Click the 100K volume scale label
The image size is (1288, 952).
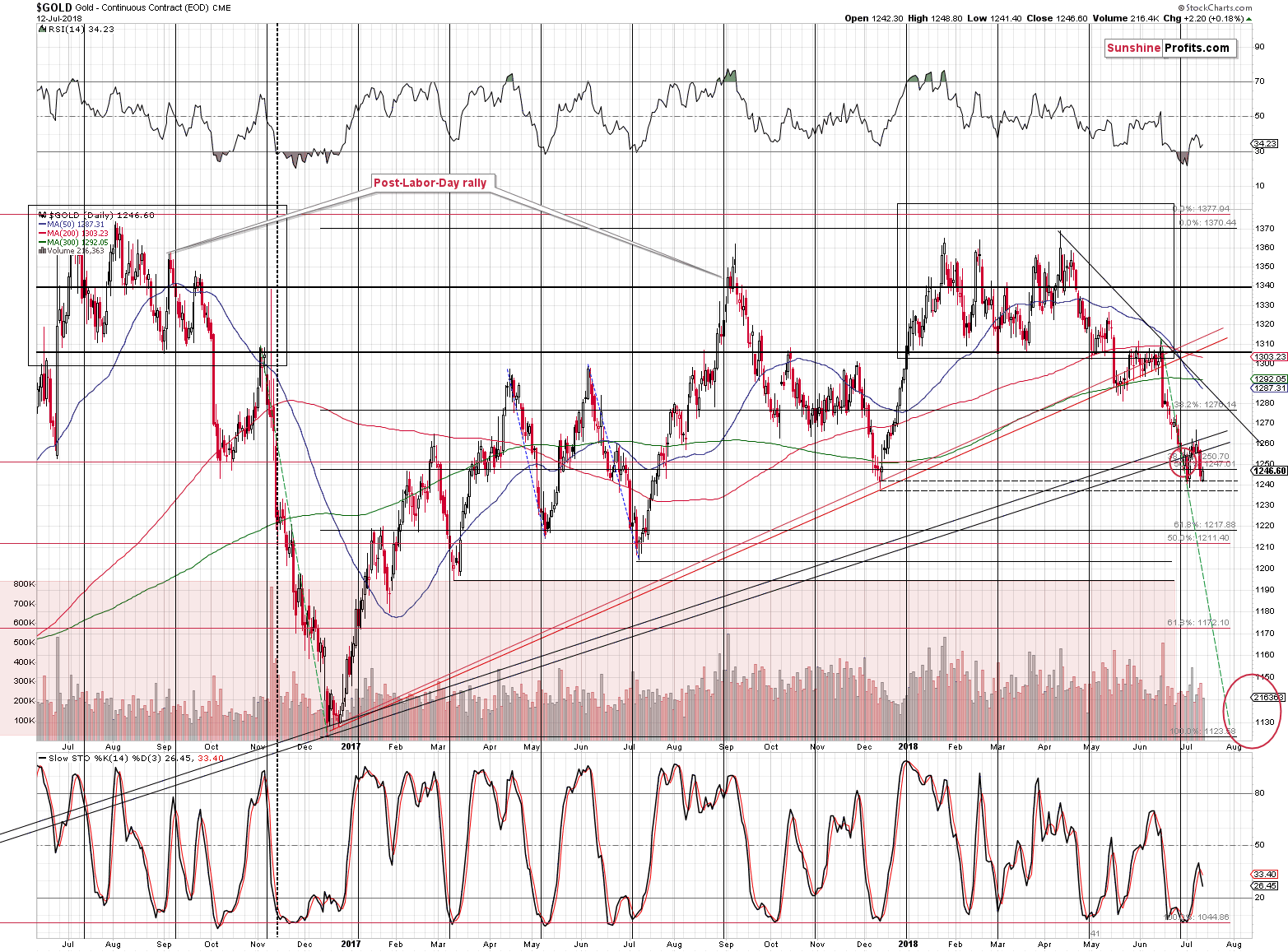coord(24,720)
